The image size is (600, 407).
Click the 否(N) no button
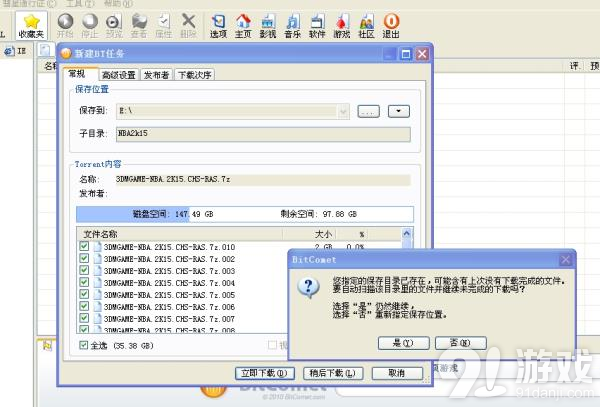point(461,343)
